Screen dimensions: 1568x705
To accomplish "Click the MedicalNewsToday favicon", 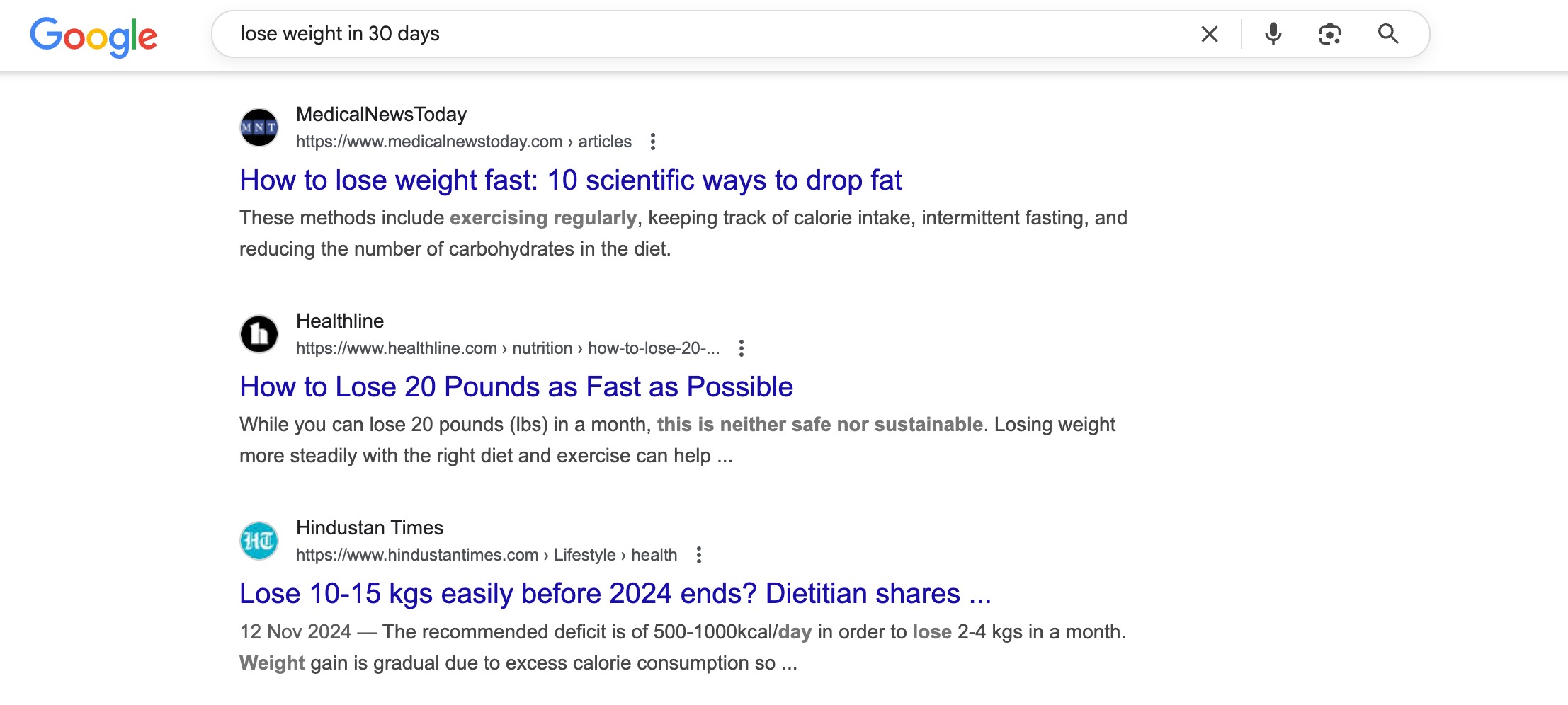I will (259, 127).
